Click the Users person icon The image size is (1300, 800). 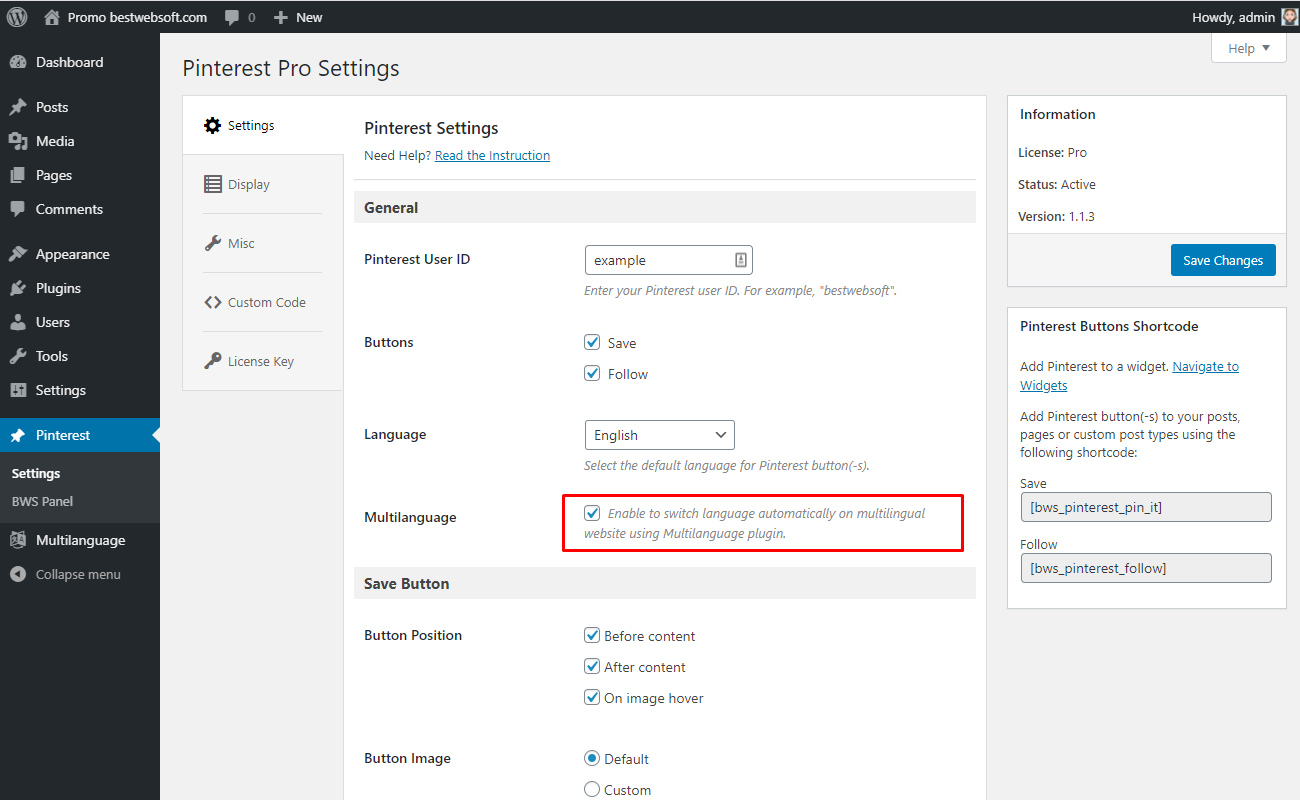18,322
